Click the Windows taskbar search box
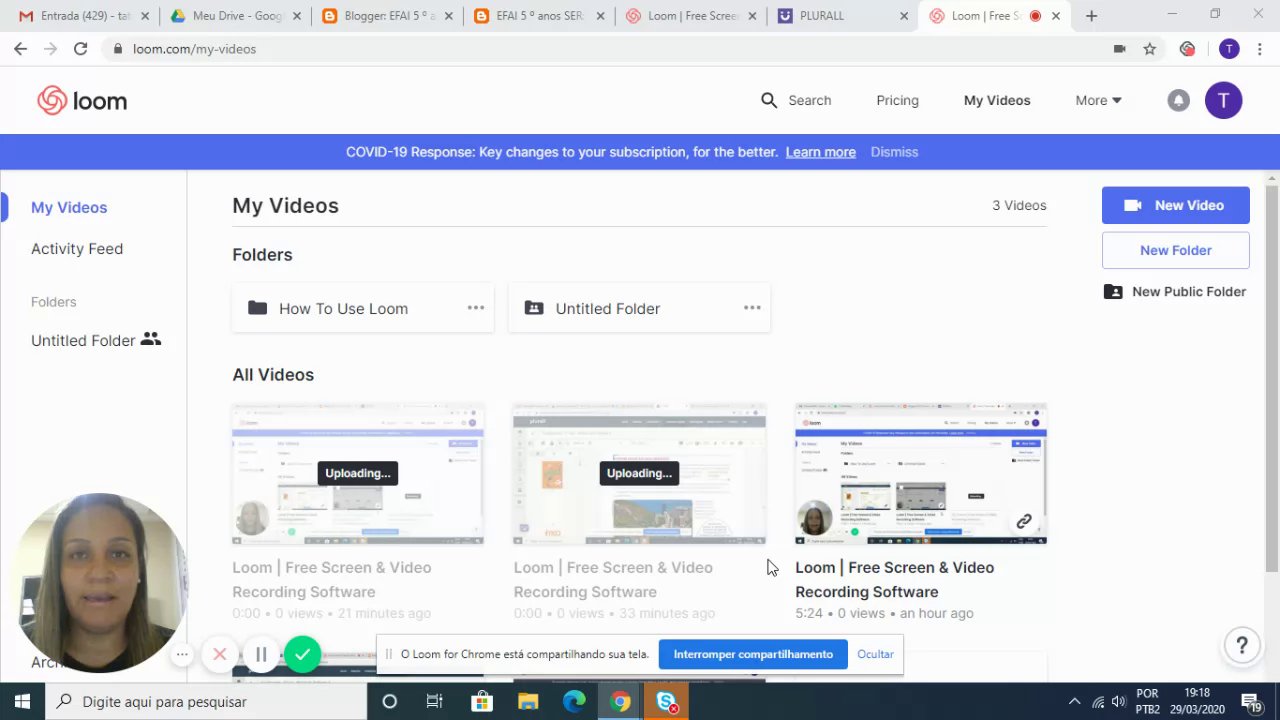The width and height of the screenshot is (1280, 720). tap(205, 701)
